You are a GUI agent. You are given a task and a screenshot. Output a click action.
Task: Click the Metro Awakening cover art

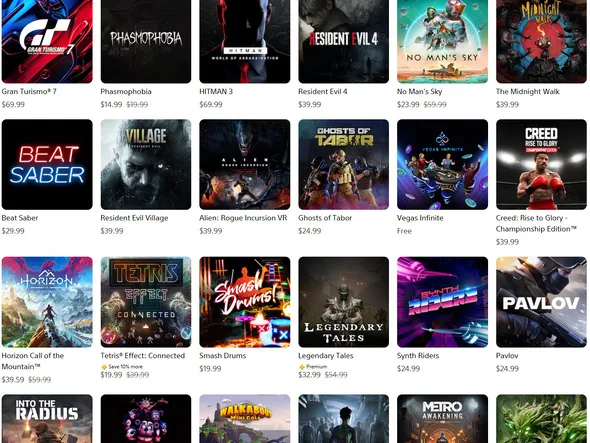(x=442, y=419)
